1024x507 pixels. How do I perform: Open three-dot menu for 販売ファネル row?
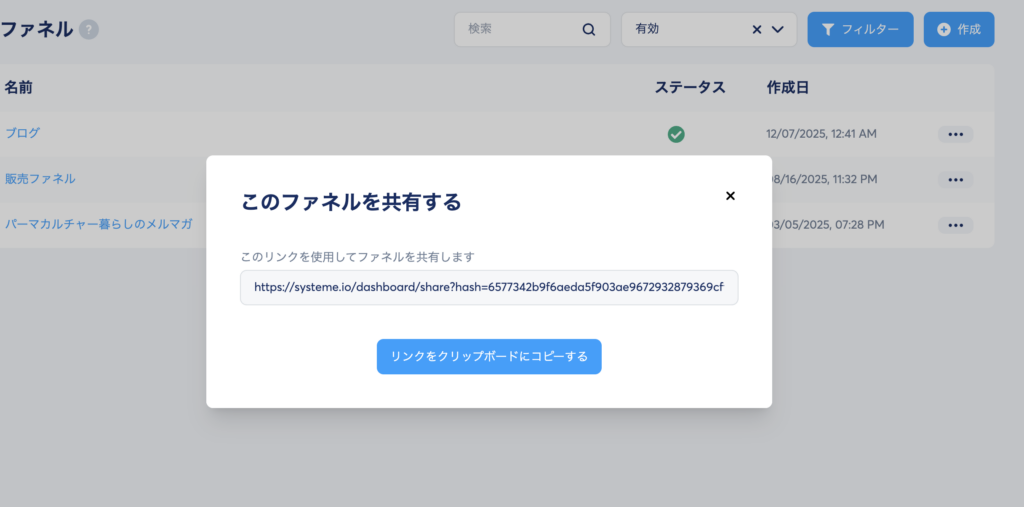955,180
